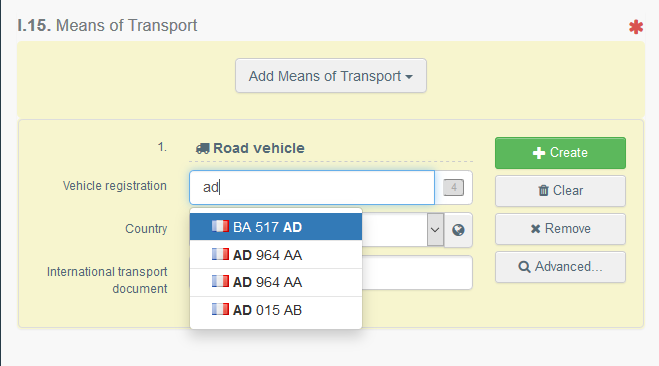Click the truck icon next to Road vehicle

[203, 148]
